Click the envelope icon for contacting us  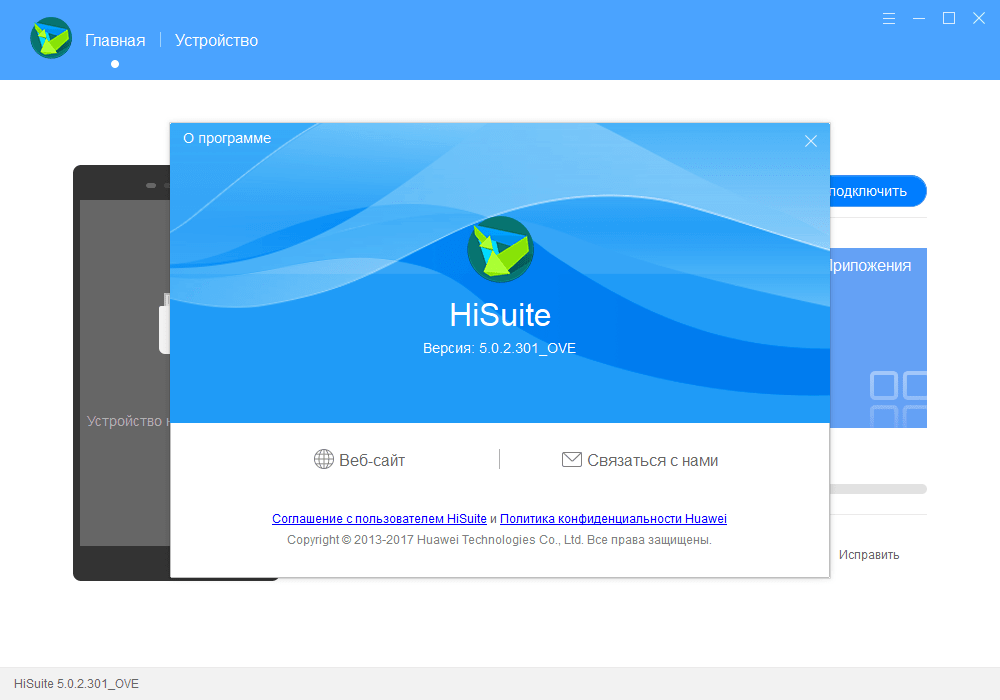tap(572, 460)
